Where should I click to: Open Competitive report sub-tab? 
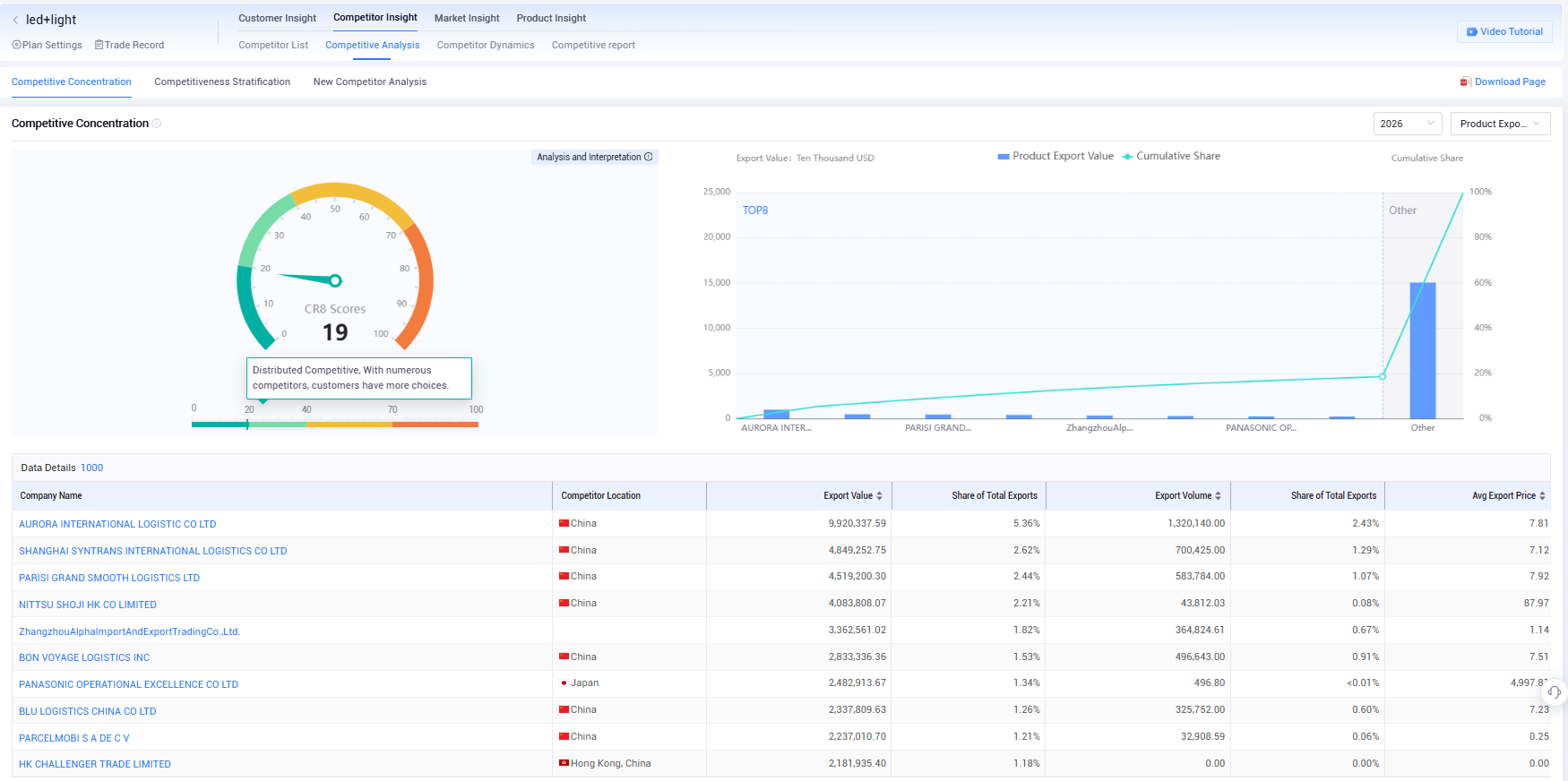(x=593, y=45)
